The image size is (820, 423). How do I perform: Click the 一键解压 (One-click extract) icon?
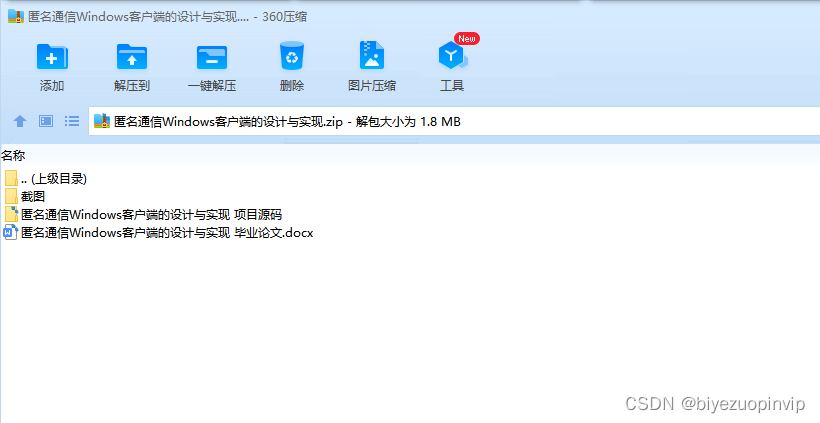pyautogui.click(x=212, y=58)
